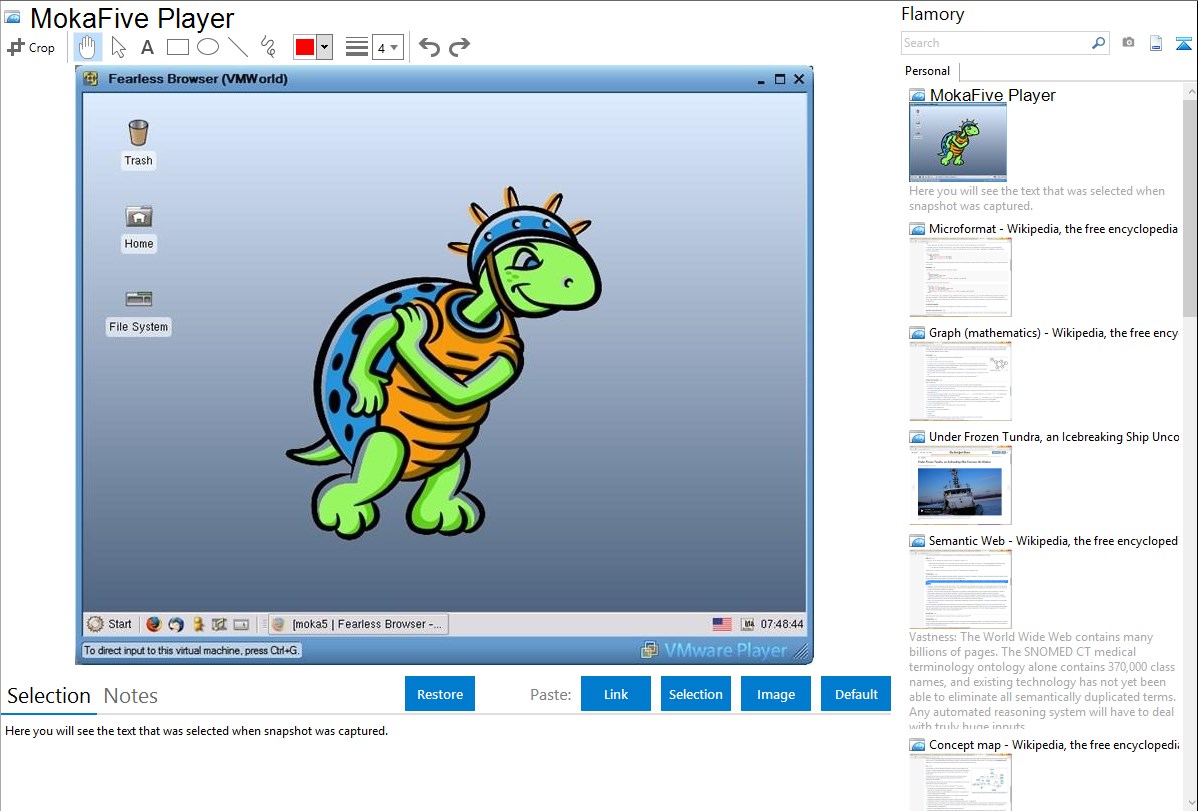Click the Paste Link button
The height and width of the screenshot is (811, 1198).
616,694
